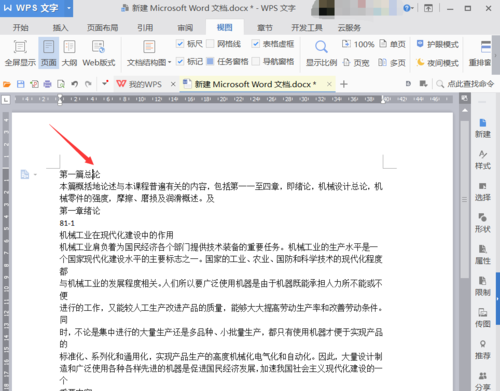Switch to the 页面布局 ribbon tab
The image size is (500, 391).
103,28
